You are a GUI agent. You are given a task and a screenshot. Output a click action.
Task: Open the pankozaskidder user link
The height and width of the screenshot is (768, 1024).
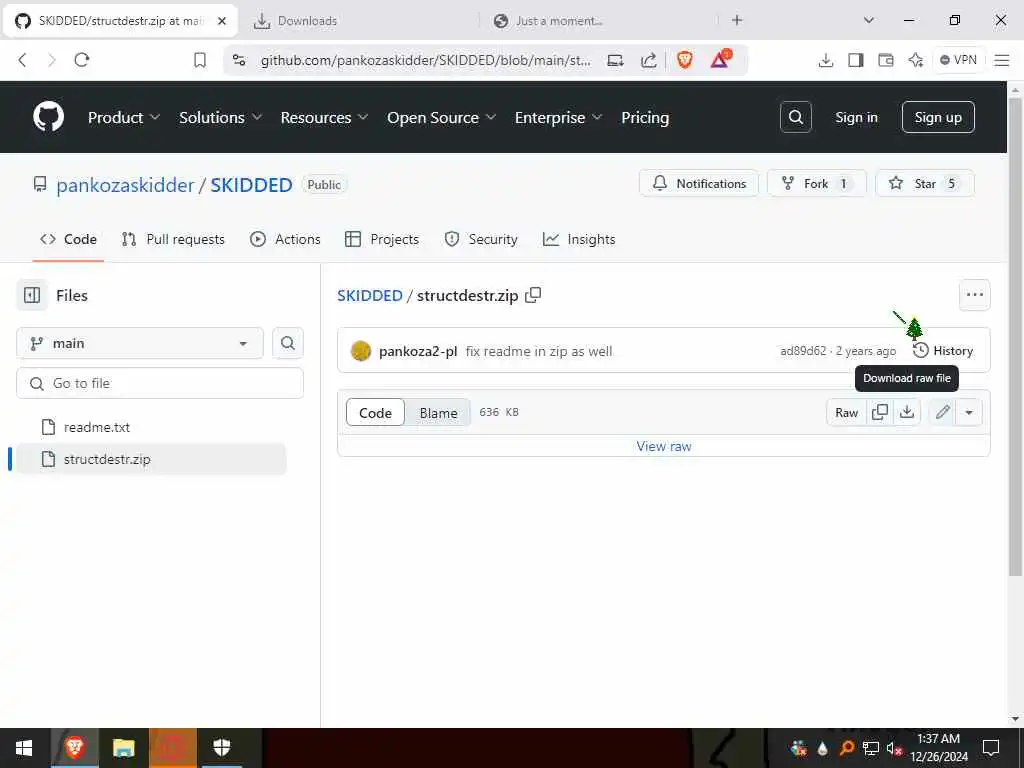point(125,185)
